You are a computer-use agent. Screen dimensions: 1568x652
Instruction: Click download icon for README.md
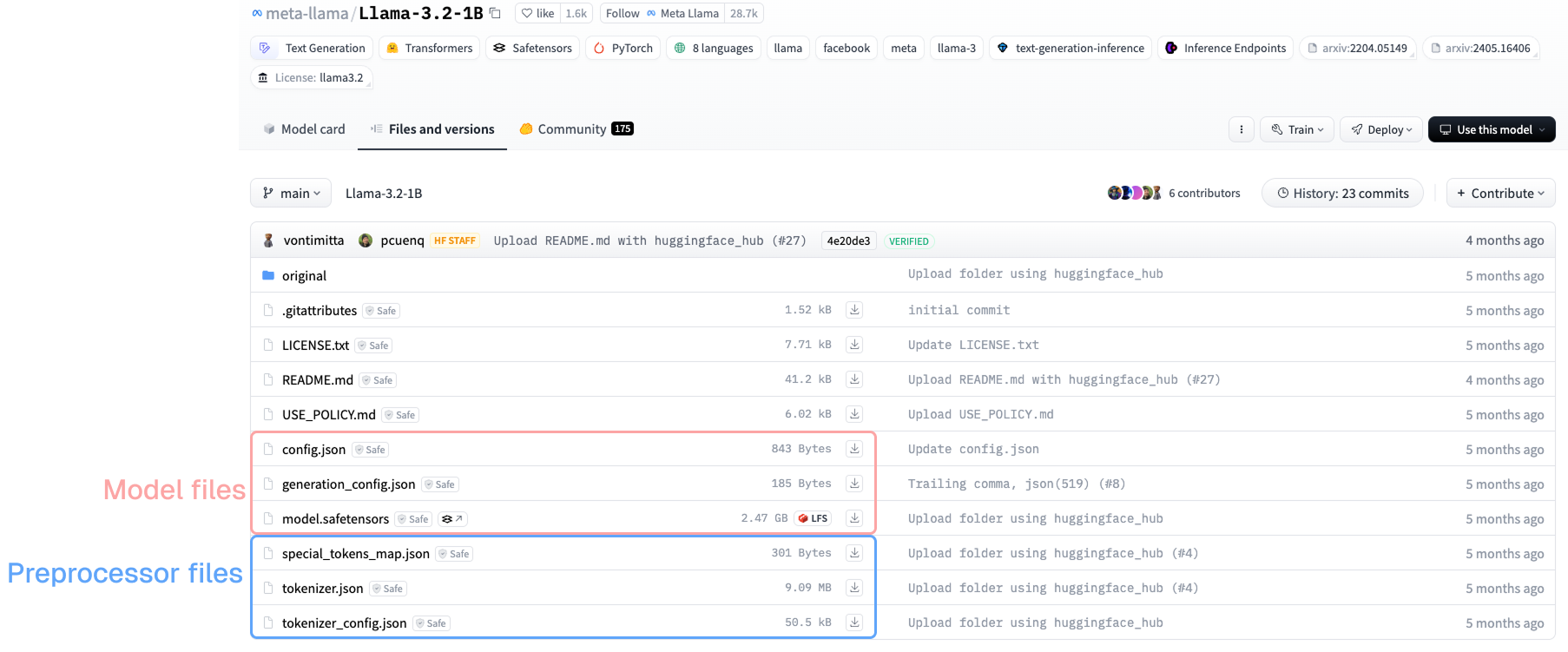[854, 379]
